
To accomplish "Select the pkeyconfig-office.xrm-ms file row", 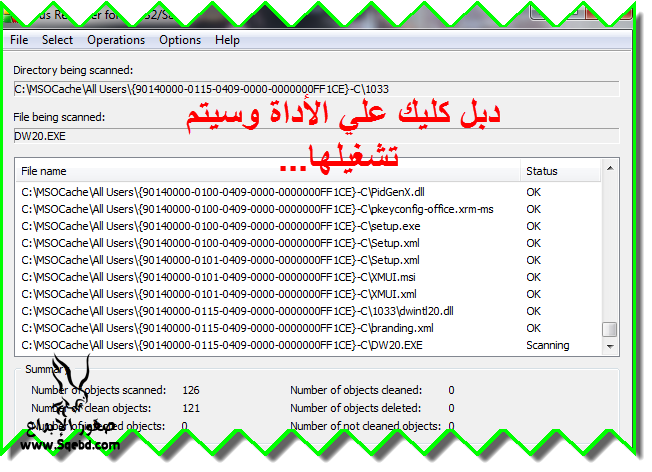I will [257, 209].
